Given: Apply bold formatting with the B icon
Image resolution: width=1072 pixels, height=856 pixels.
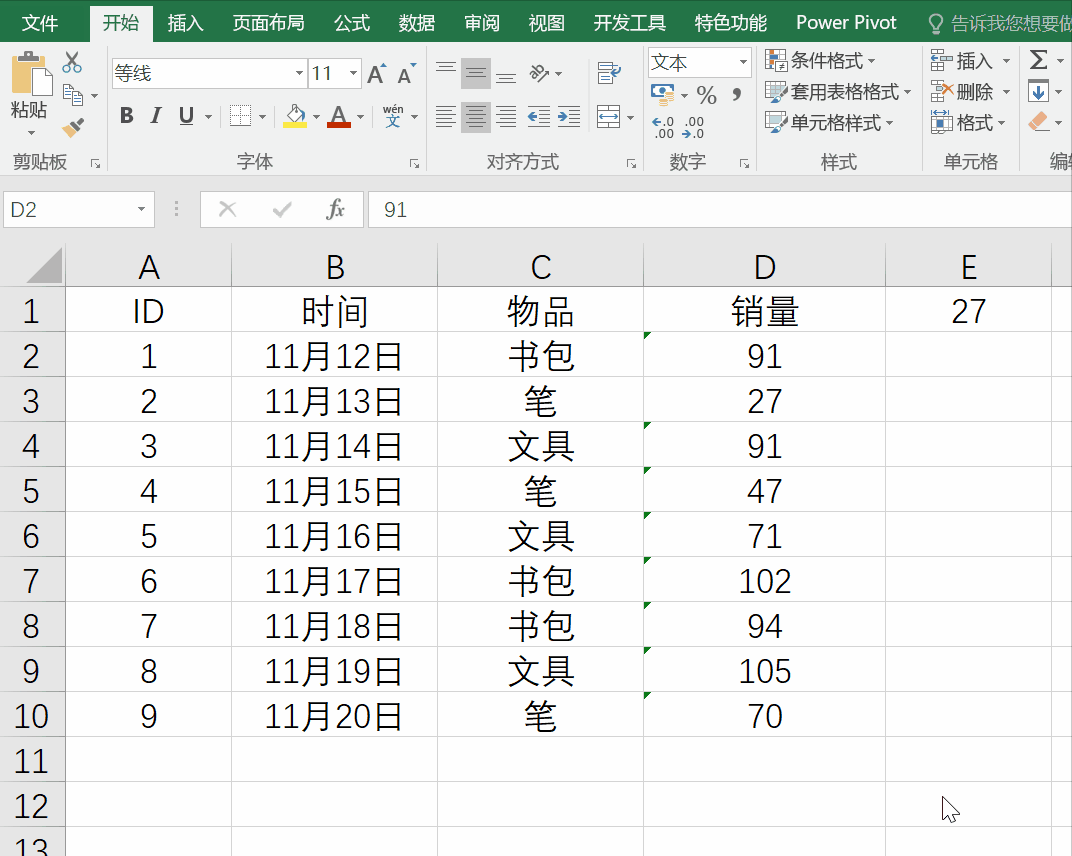Looking at the screenshot, I should (x=126, y=116).
